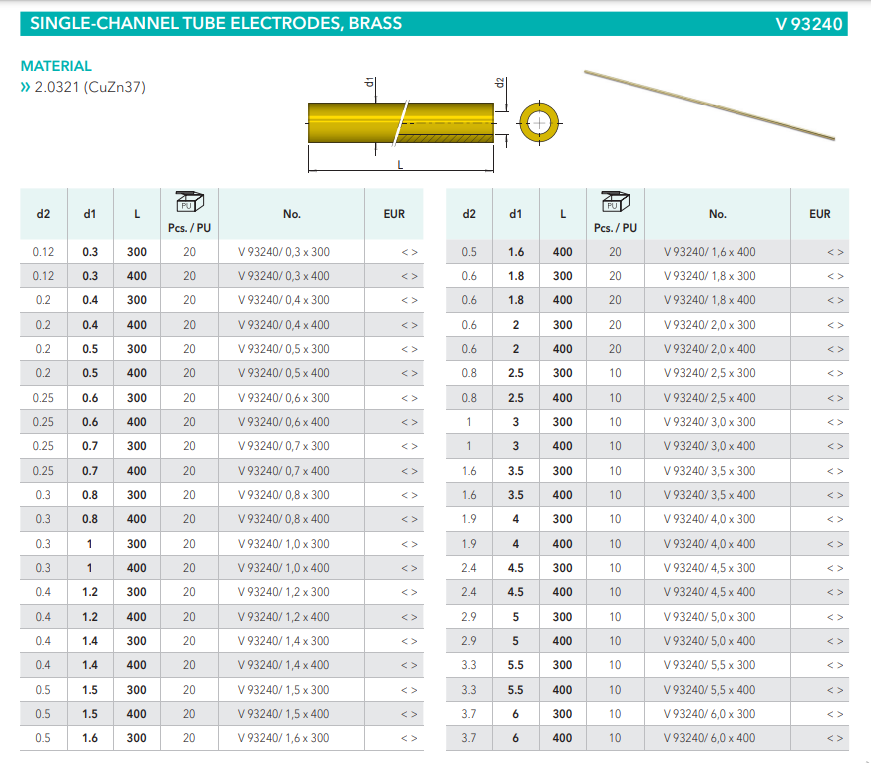The height and width of the screenshot is (763, 871).
Task: Click price placeholder for V 93240/ 4,0 x 300
Action: (835, 519)
